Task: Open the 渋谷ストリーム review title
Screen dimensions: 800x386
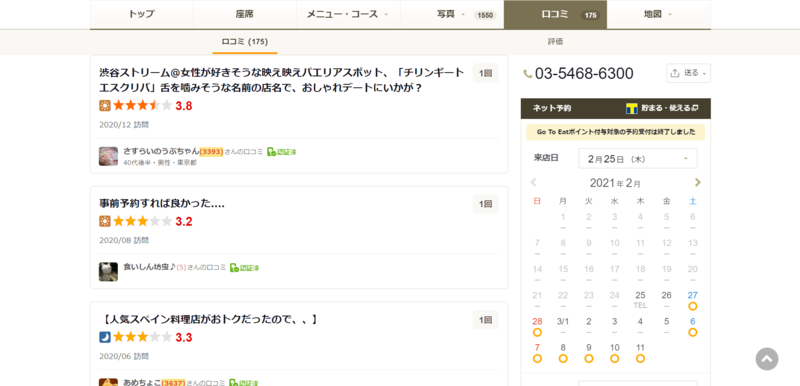Action: pos(282,80)
